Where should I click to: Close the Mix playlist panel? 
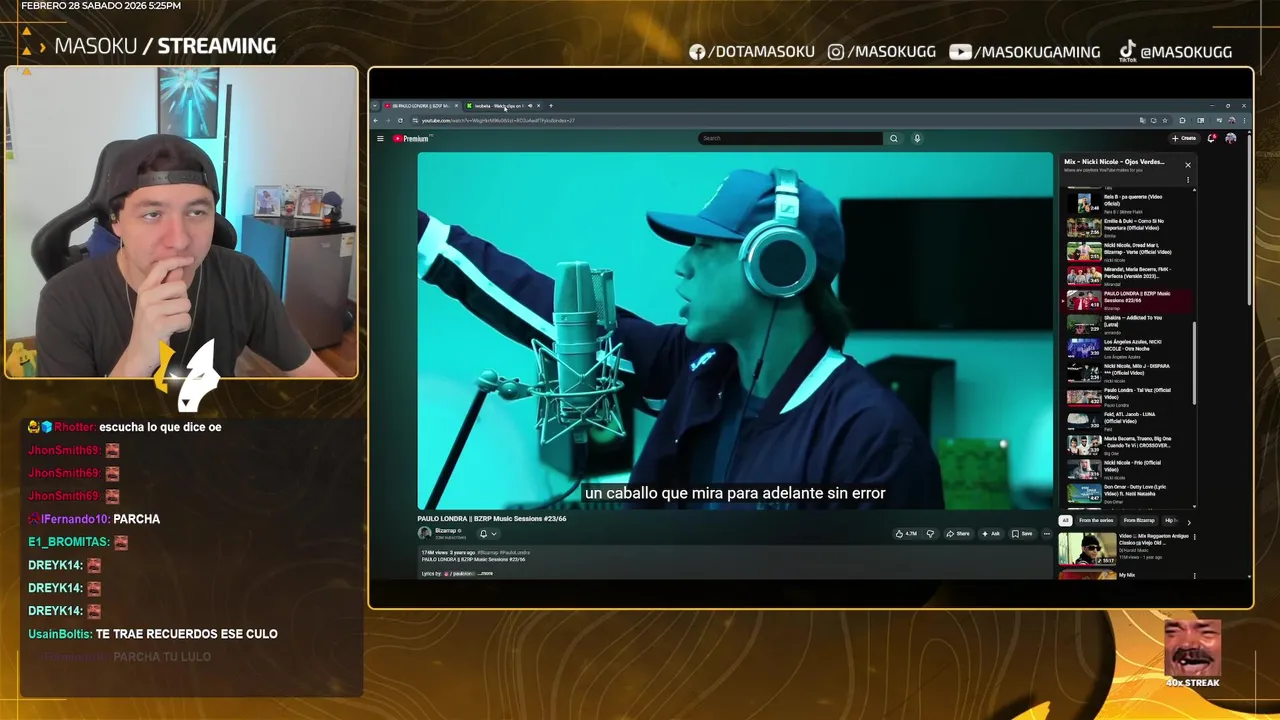(1188, 165)
